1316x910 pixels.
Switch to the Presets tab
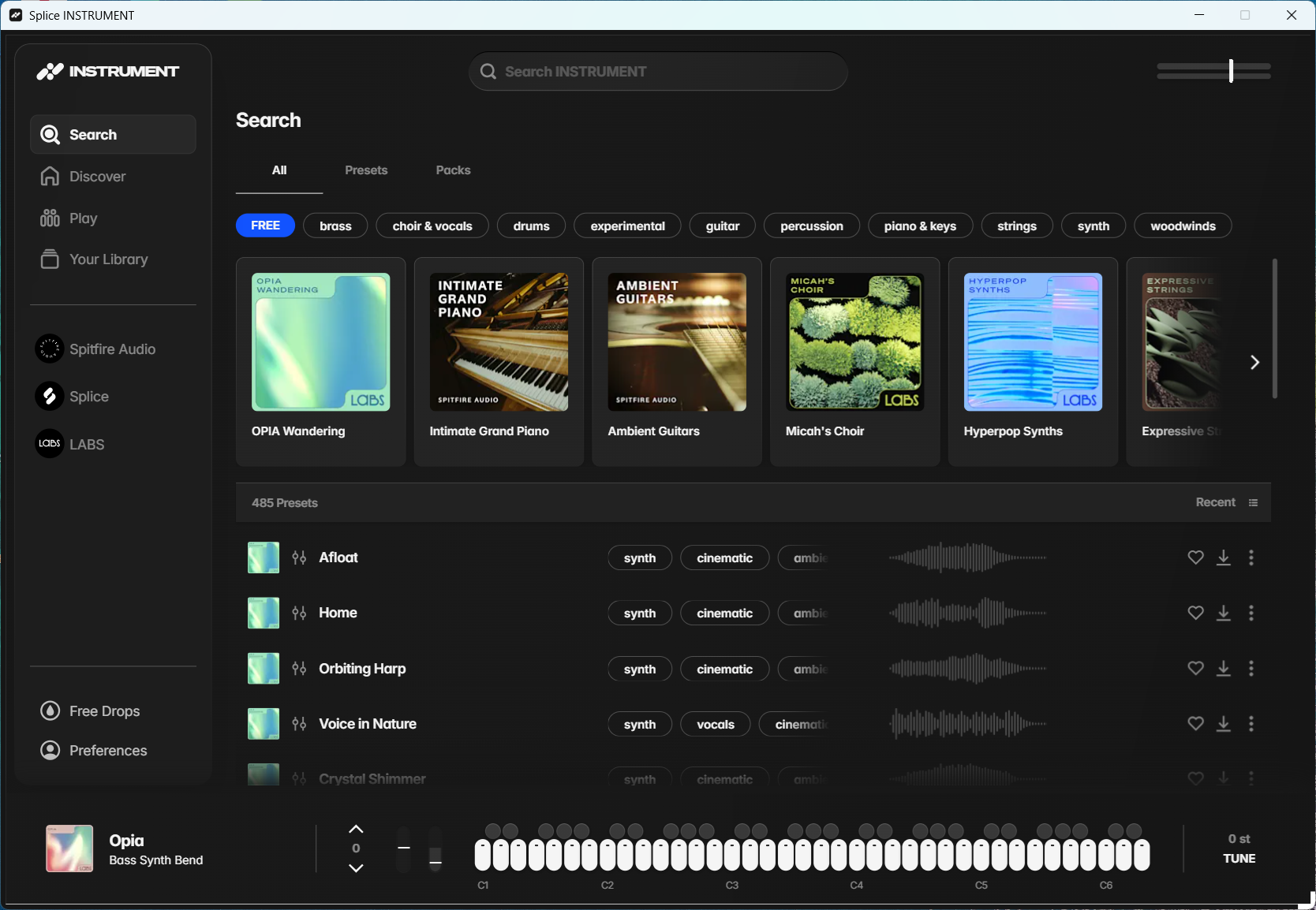(x=366, y=170)
